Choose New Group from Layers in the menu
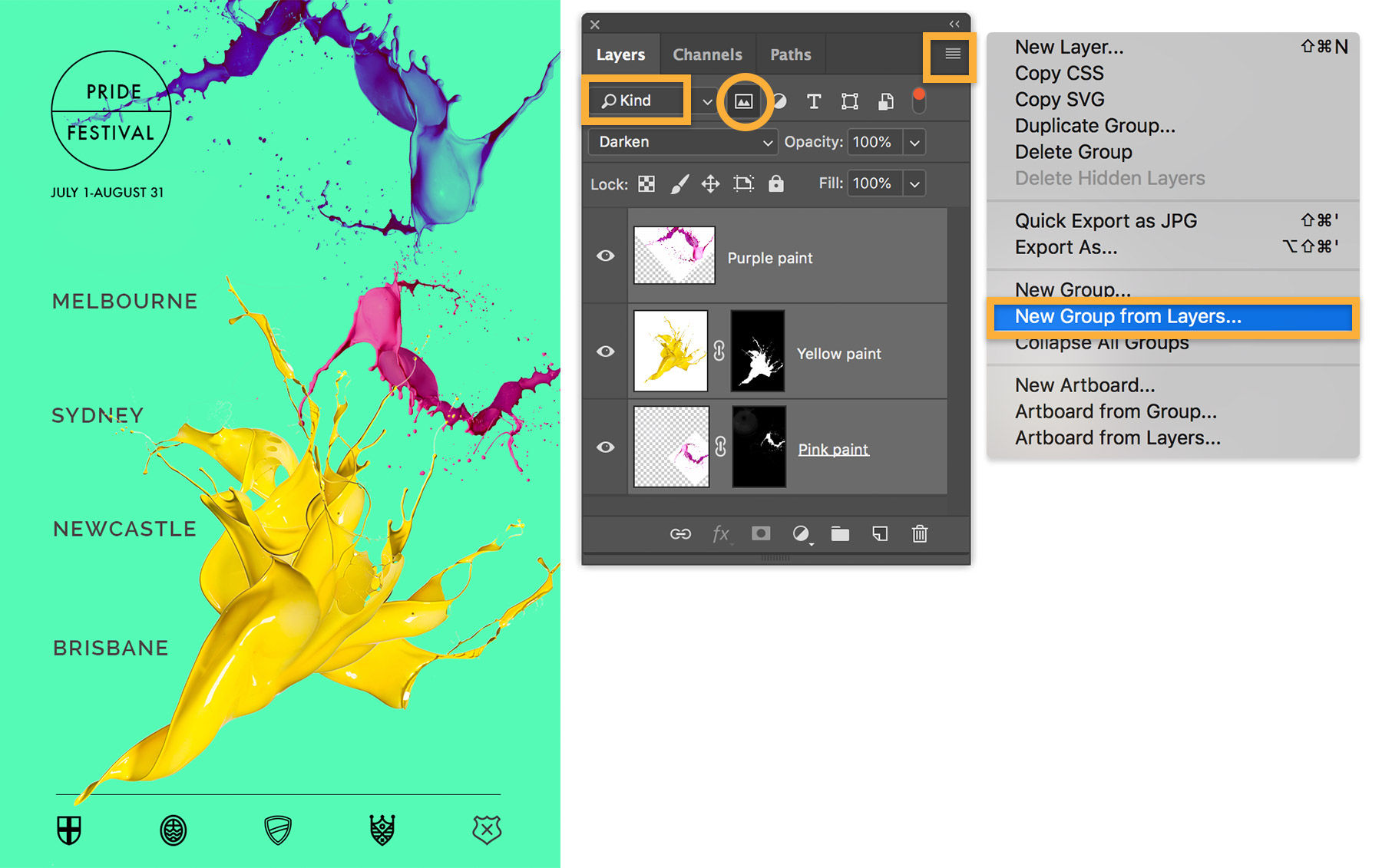The width and height of the screenshot is (1382, 868). coord(1129,316)
